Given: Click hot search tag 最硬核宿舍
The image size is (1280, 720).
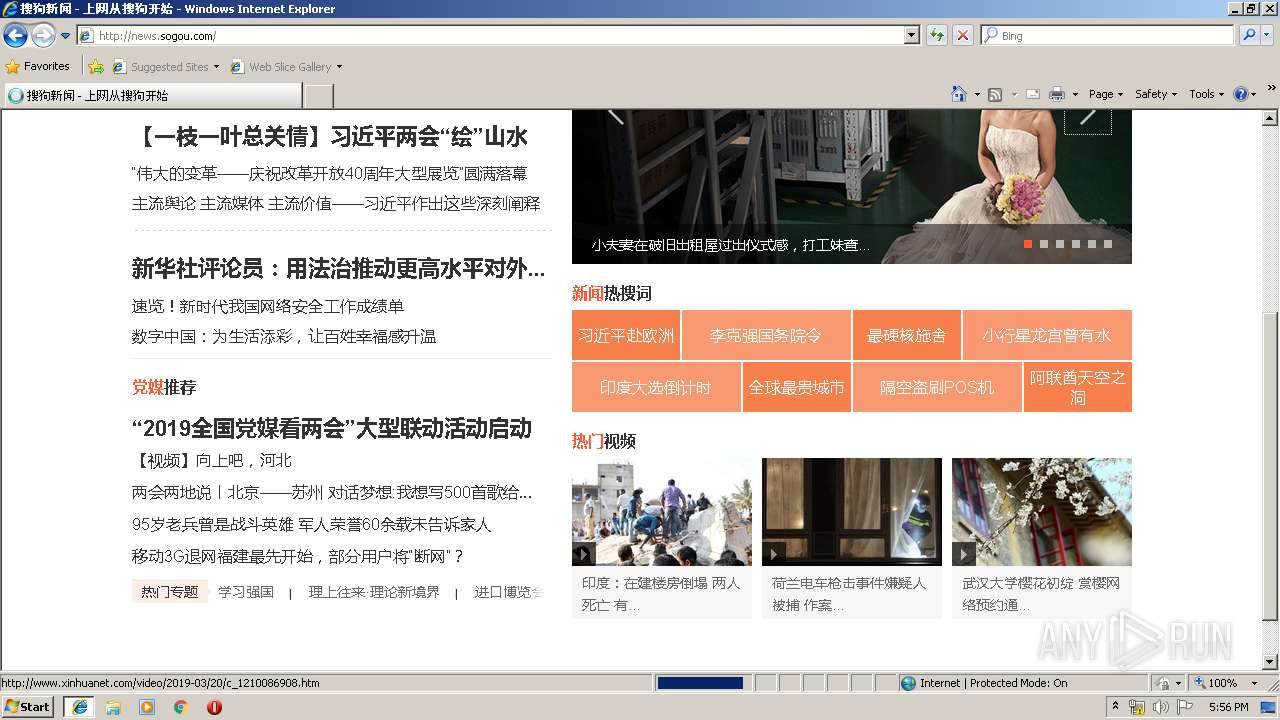Looking at the screenshot, I should point(907,335).
